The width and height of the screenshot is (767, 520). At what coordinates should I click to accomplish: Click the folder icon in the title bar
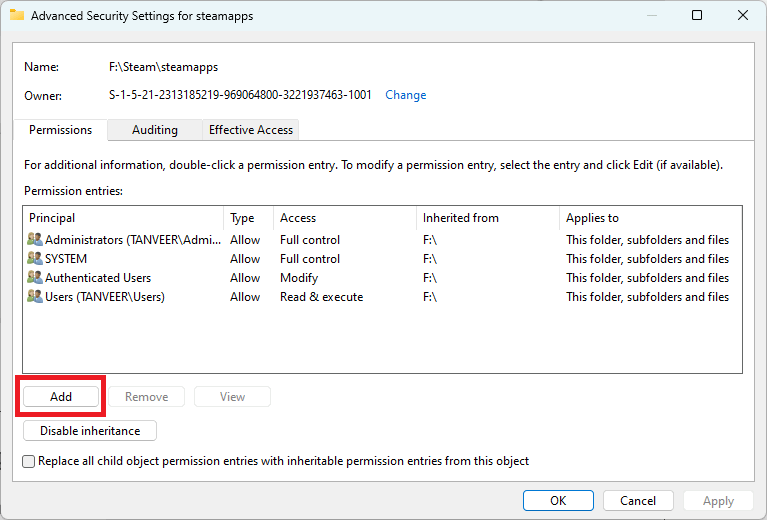[x=17, y=15]
